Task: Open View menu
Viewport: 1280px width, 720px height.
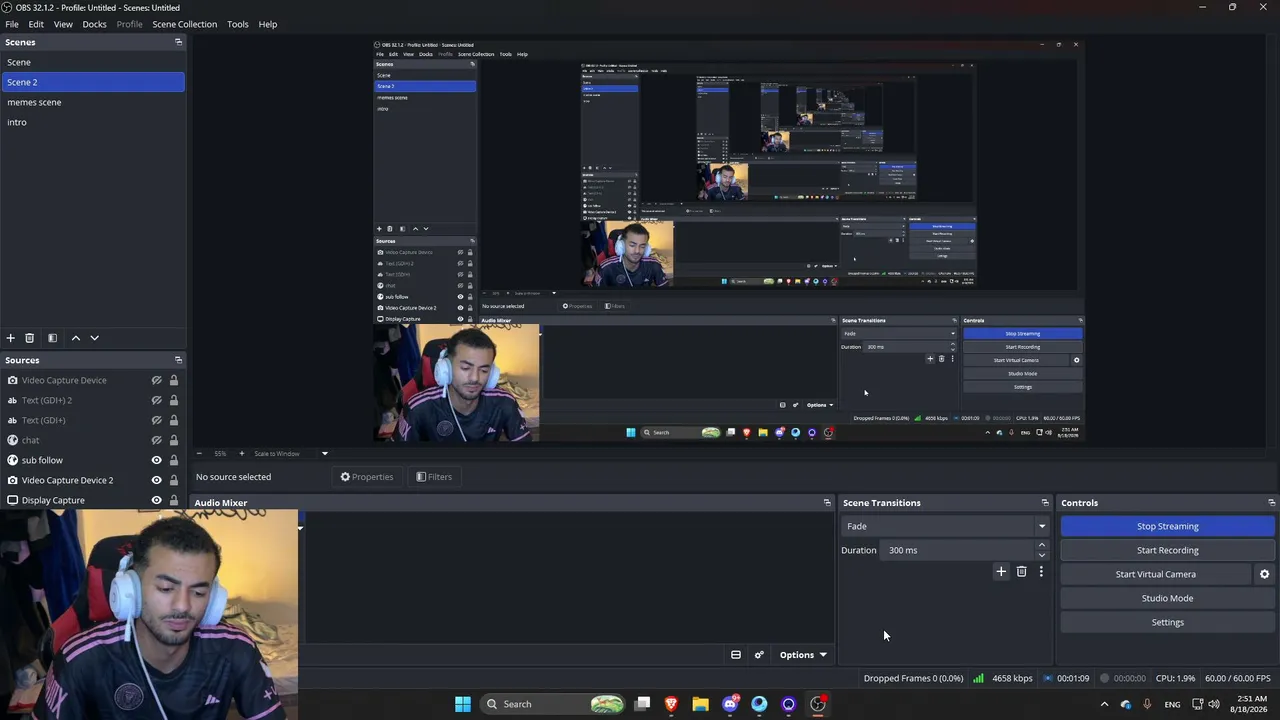Action: point(63,24)
